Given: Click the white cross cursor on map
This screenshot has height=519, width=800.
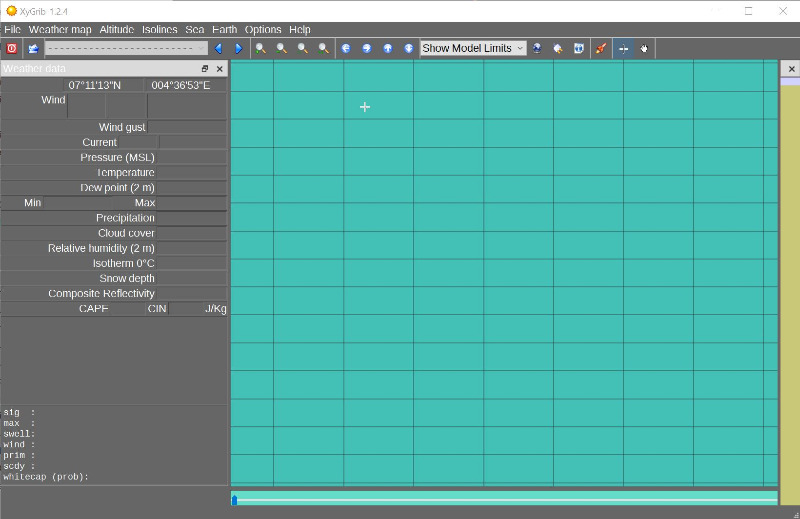Looking at the screenshot, I should point(365,107).
